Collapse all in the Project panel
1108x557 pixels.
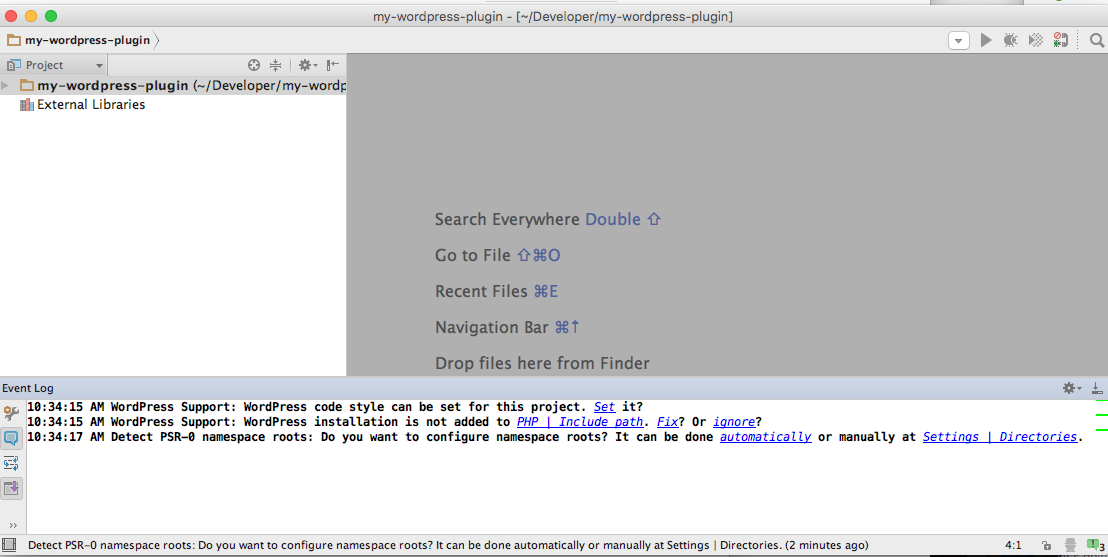click(x=276, y=65)
